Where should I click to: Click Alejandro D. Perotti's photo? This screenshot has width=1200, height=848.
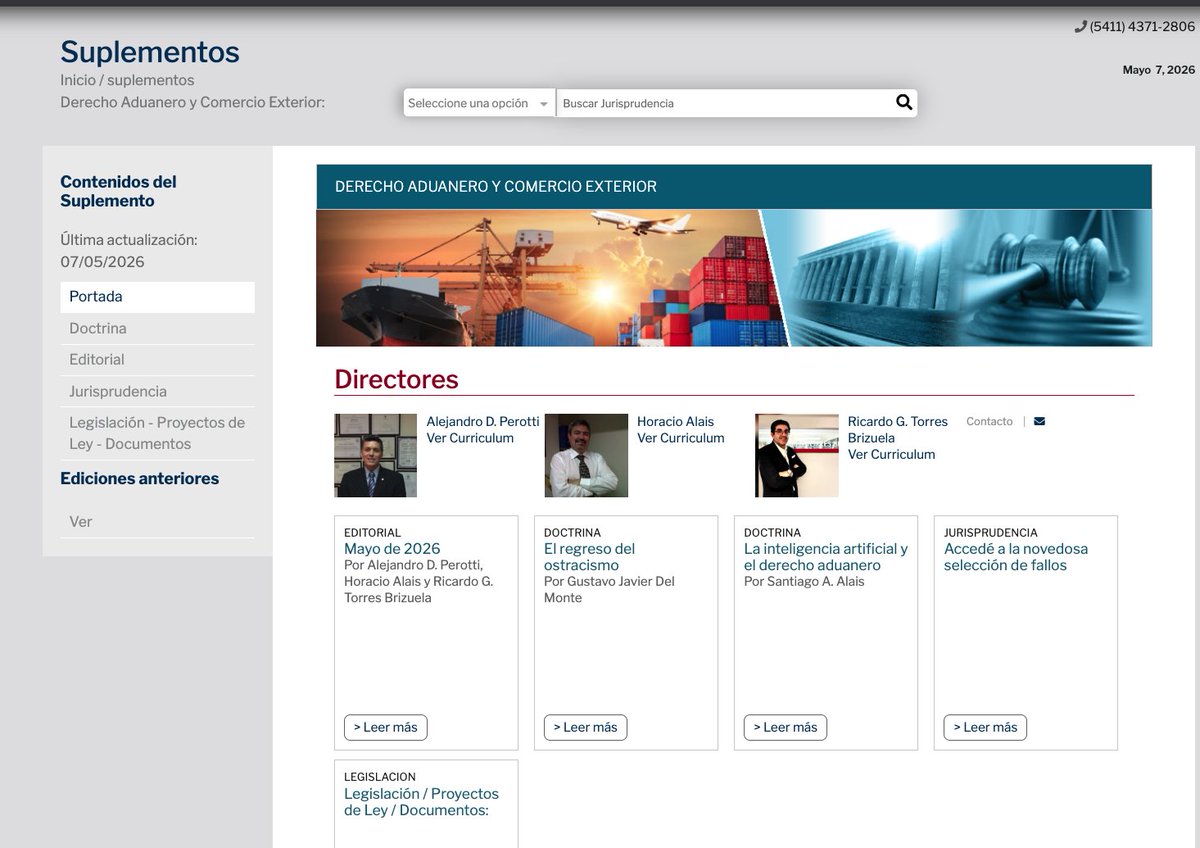point(375,456)
